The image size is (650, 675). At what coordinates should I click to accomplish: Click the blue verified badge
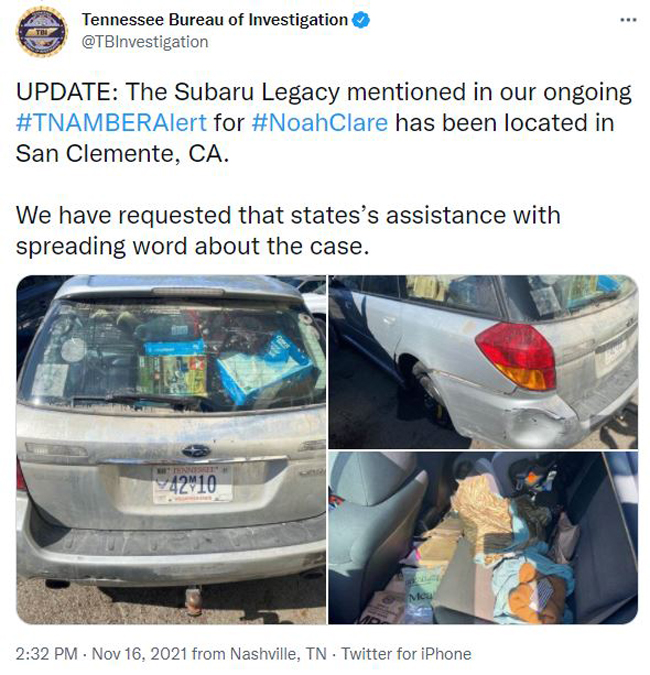tap(361, 20)
